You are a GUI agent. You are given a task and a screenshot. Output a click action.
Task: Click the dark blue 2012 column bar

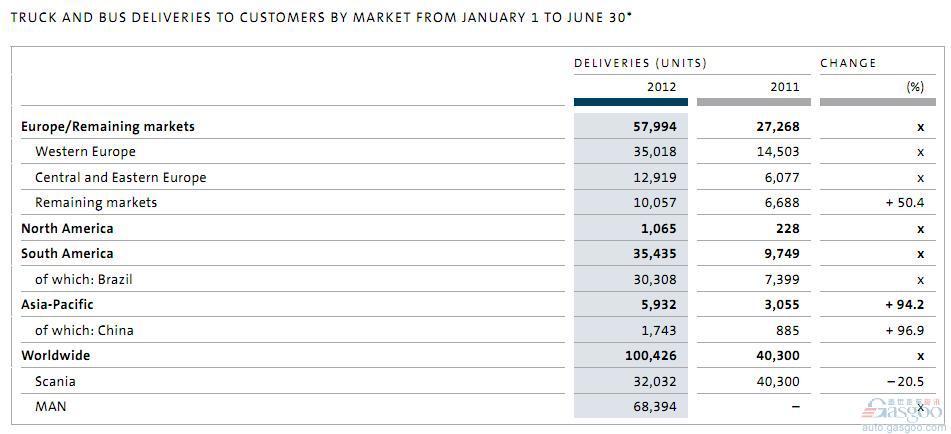631,102
